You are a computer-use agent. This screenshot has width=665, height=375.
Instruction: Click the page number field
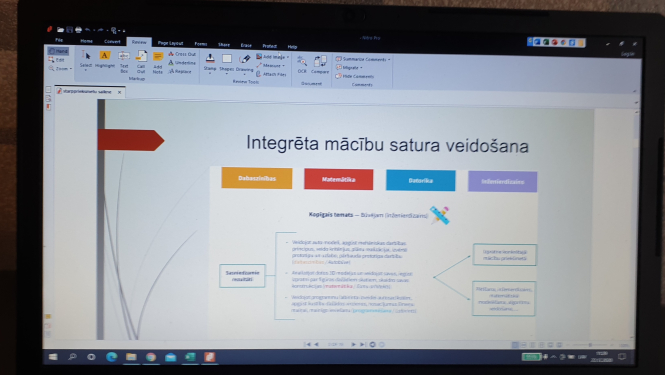tap(335, 344)
